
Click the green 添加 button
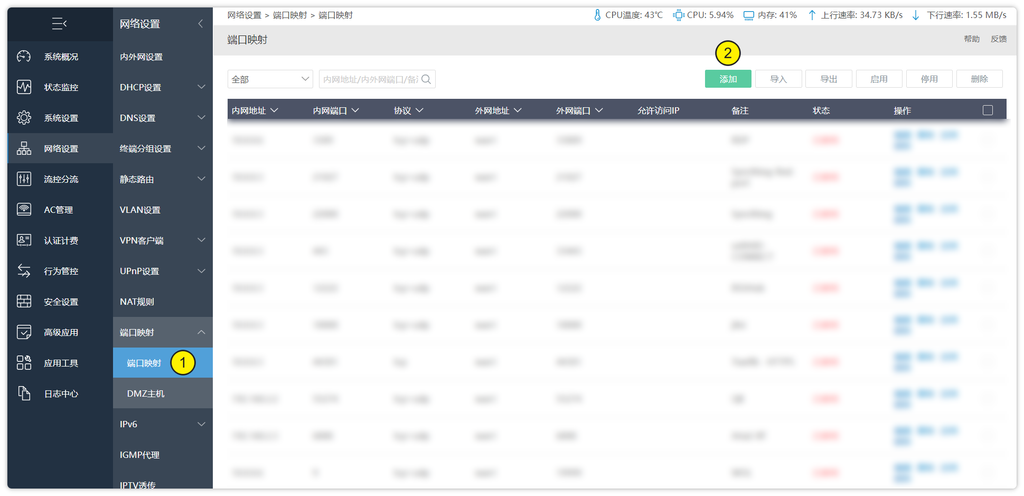coord(727,79)
